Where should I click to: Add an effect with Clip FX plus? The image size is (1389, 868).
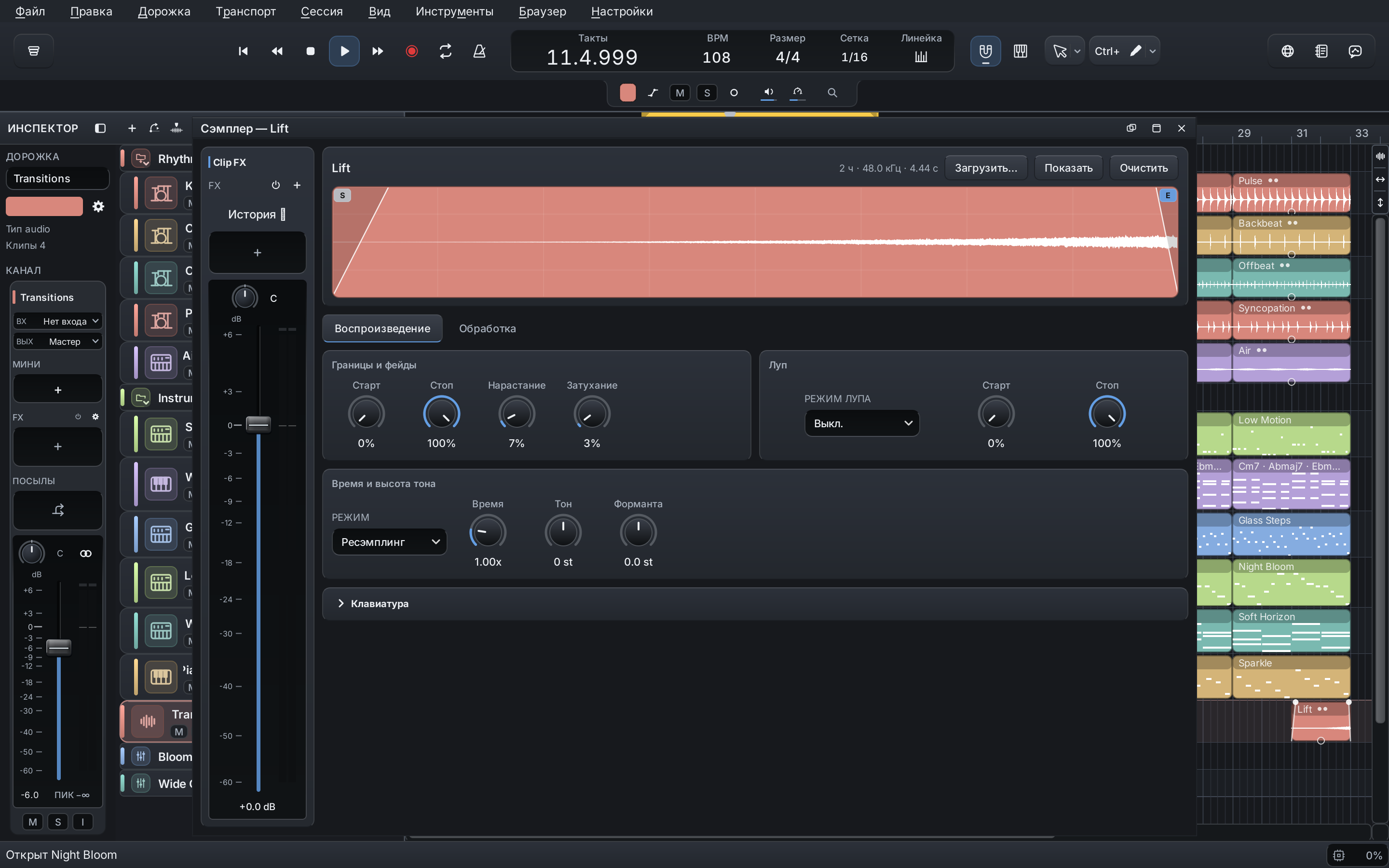point(297,185)
